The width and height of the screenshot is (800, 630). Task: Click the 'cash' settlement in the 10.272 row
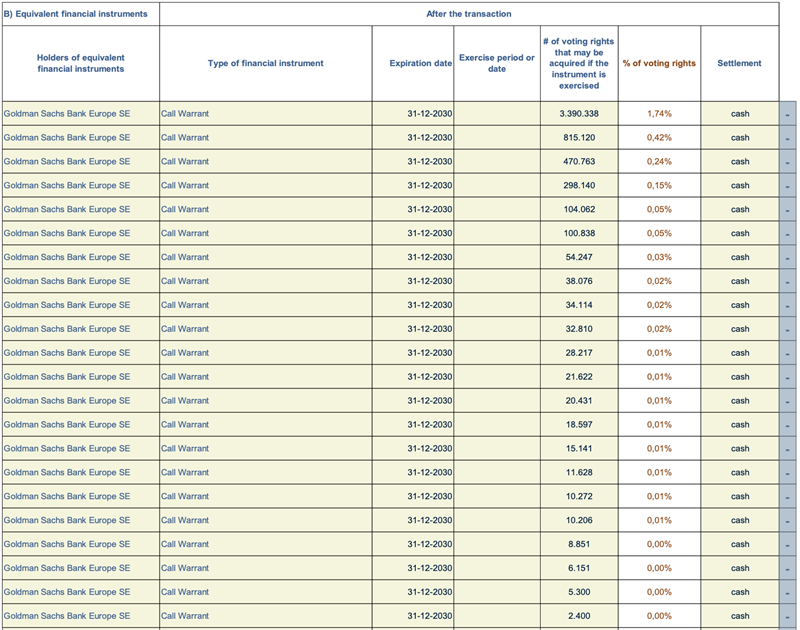740,496
